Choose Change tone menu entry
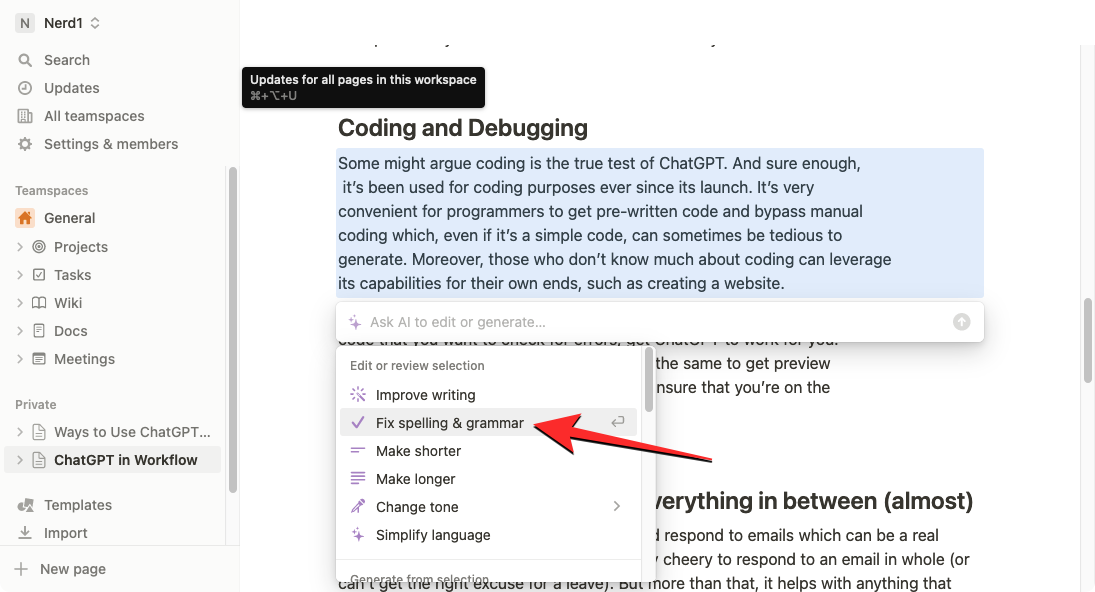This screenshot has height=592, width=1095. (x=488, y=506)
